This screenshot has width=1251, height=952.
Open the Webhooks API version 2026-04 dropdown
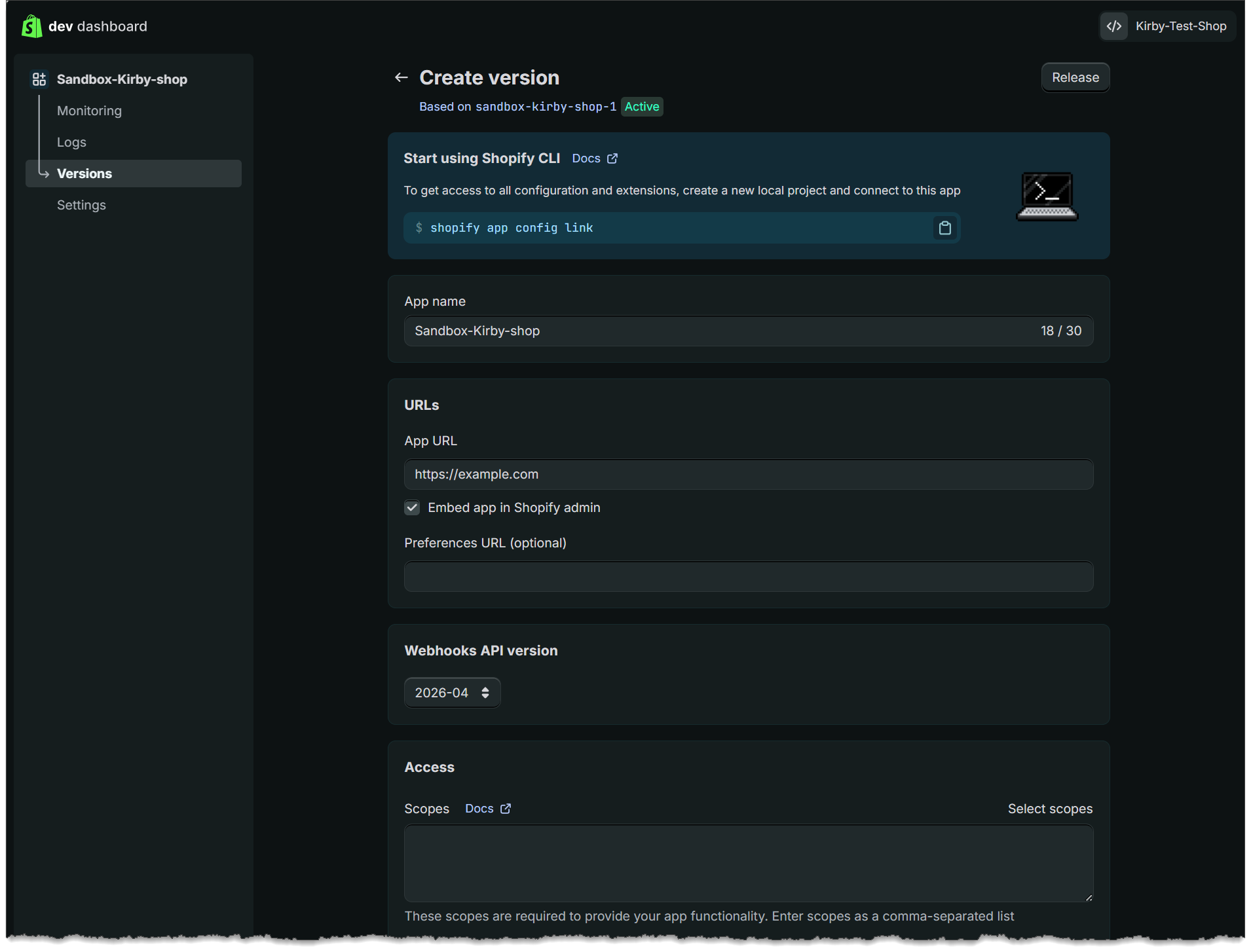[x=452, y=693]
